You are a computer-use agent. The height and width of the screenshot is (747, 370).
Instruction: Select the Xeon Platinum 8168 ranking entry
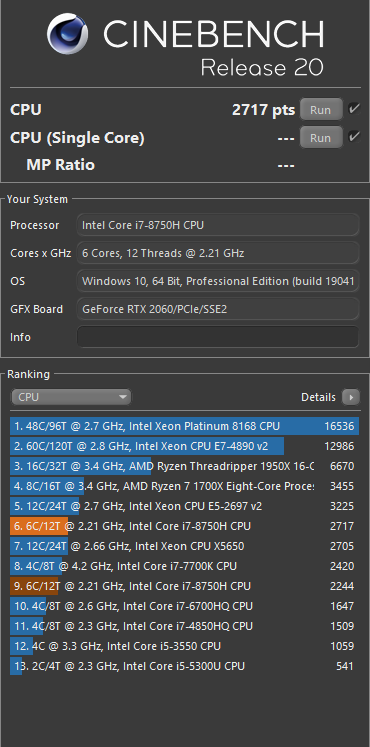click(x=185, y=426)
